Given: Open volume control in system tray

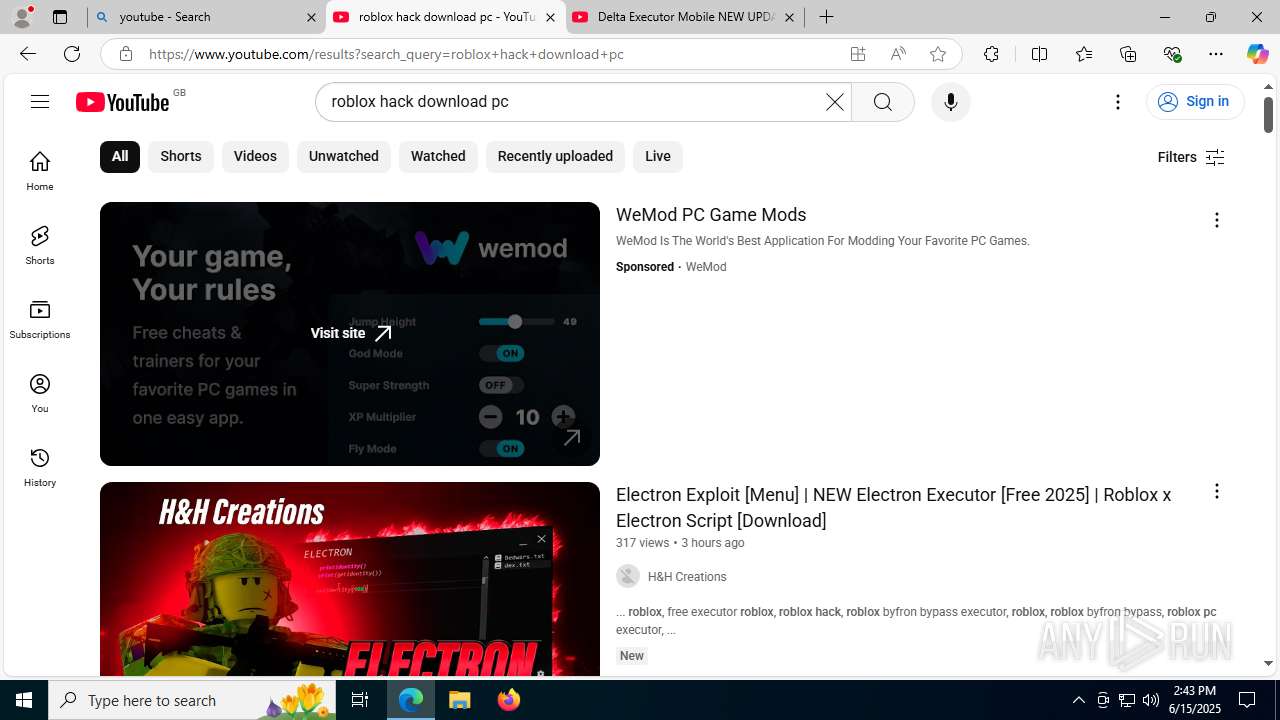Looking at the screenshot, I should (1151, 700).
